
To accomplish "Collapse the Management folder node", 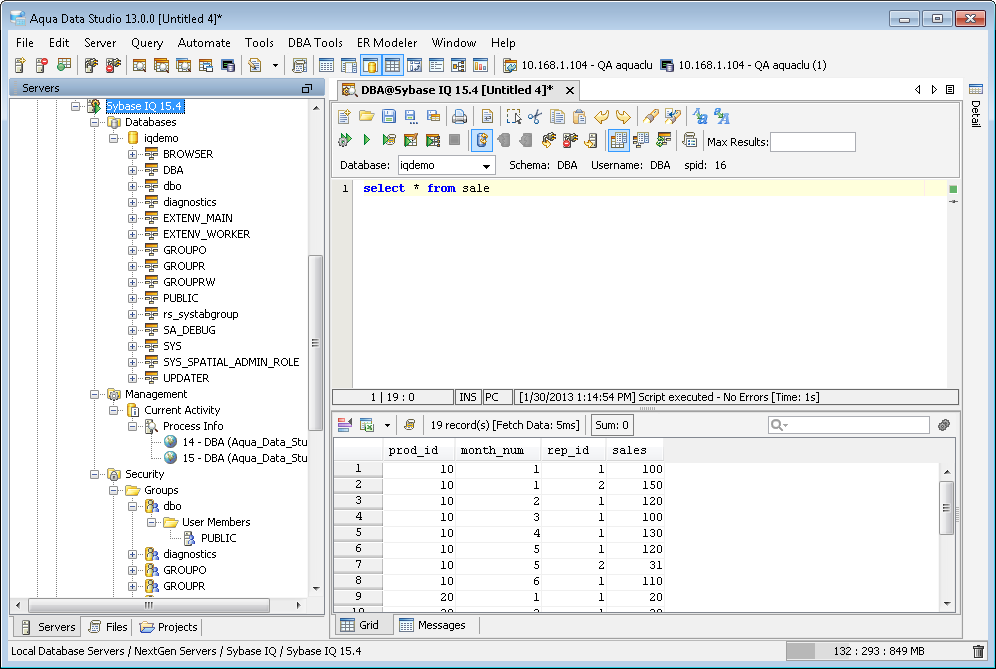I will pyautogui.click(x=95, y=395).
